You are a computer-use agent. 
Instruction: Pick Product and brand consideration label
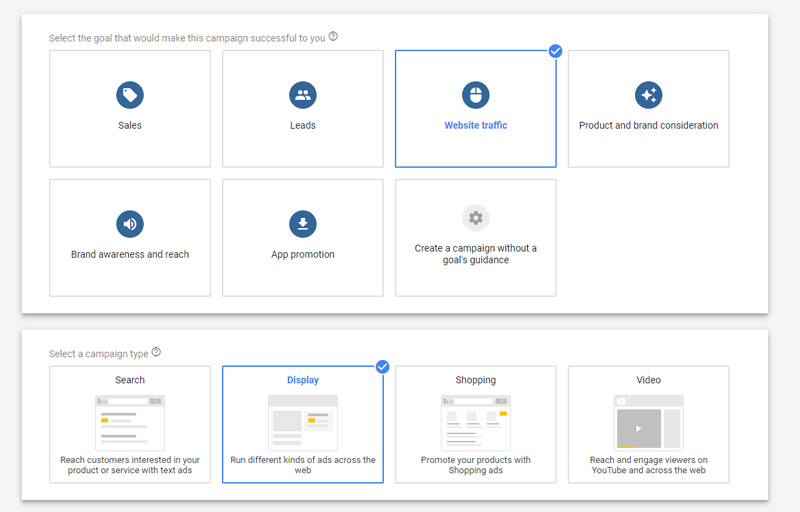[648, 125]
